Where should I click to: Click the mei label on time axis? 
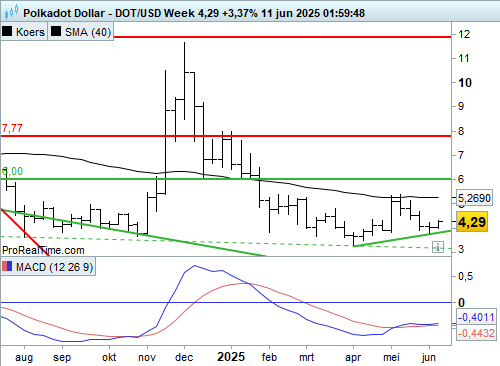click(x=391, y=357)
